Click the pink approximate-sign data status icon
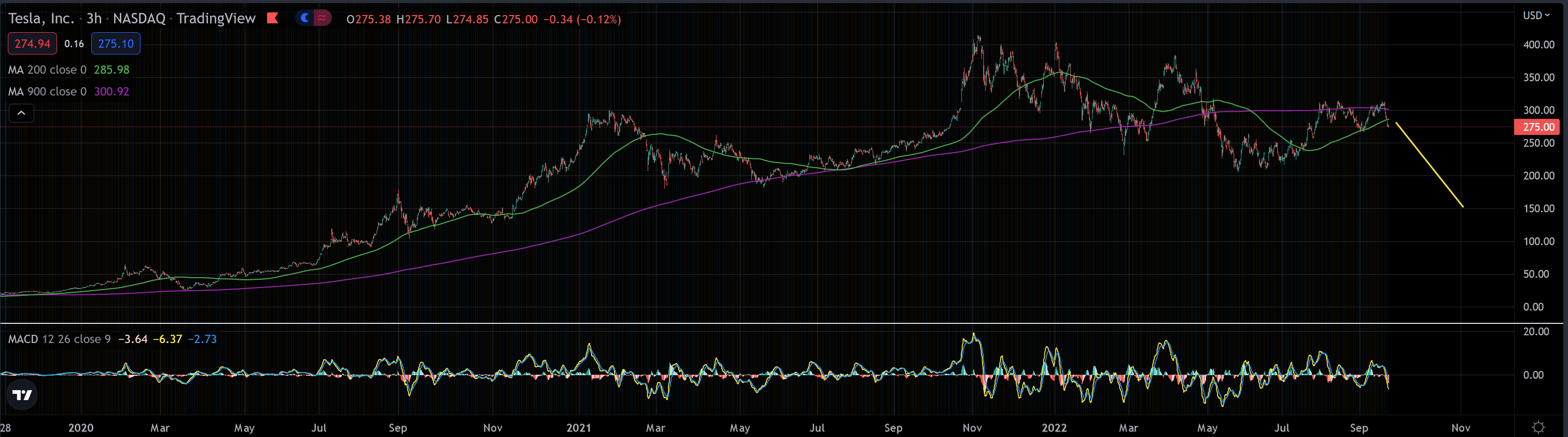Viewport: 1568px width, 437px height. (322, 18)
